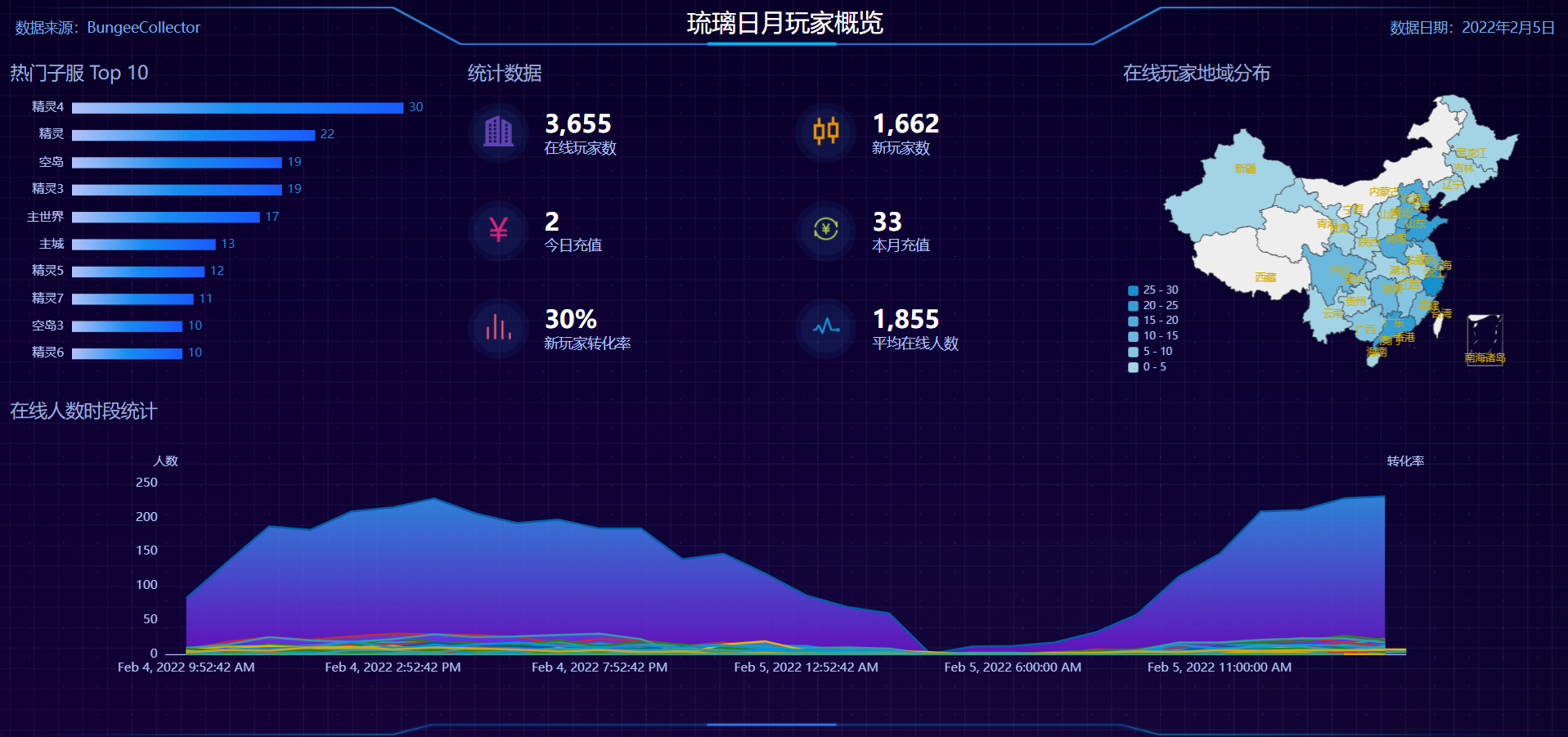Select the 25 - 30 legend swatch
Image resolution: width=1568 pixels, height=737 pixels.
(1133, 290)
